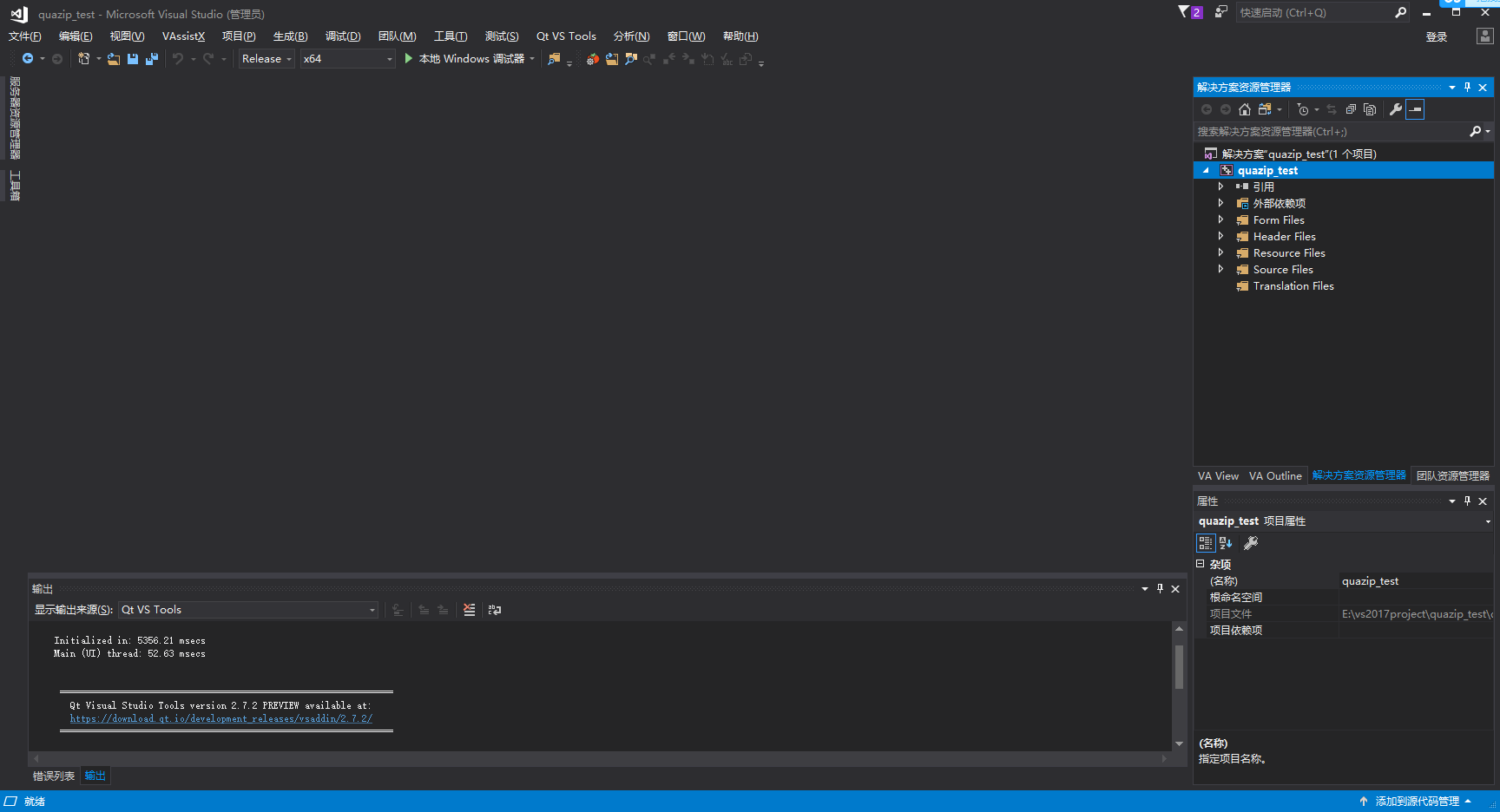Switch to the VA View tab
1500x812 pixels.
1218,476
